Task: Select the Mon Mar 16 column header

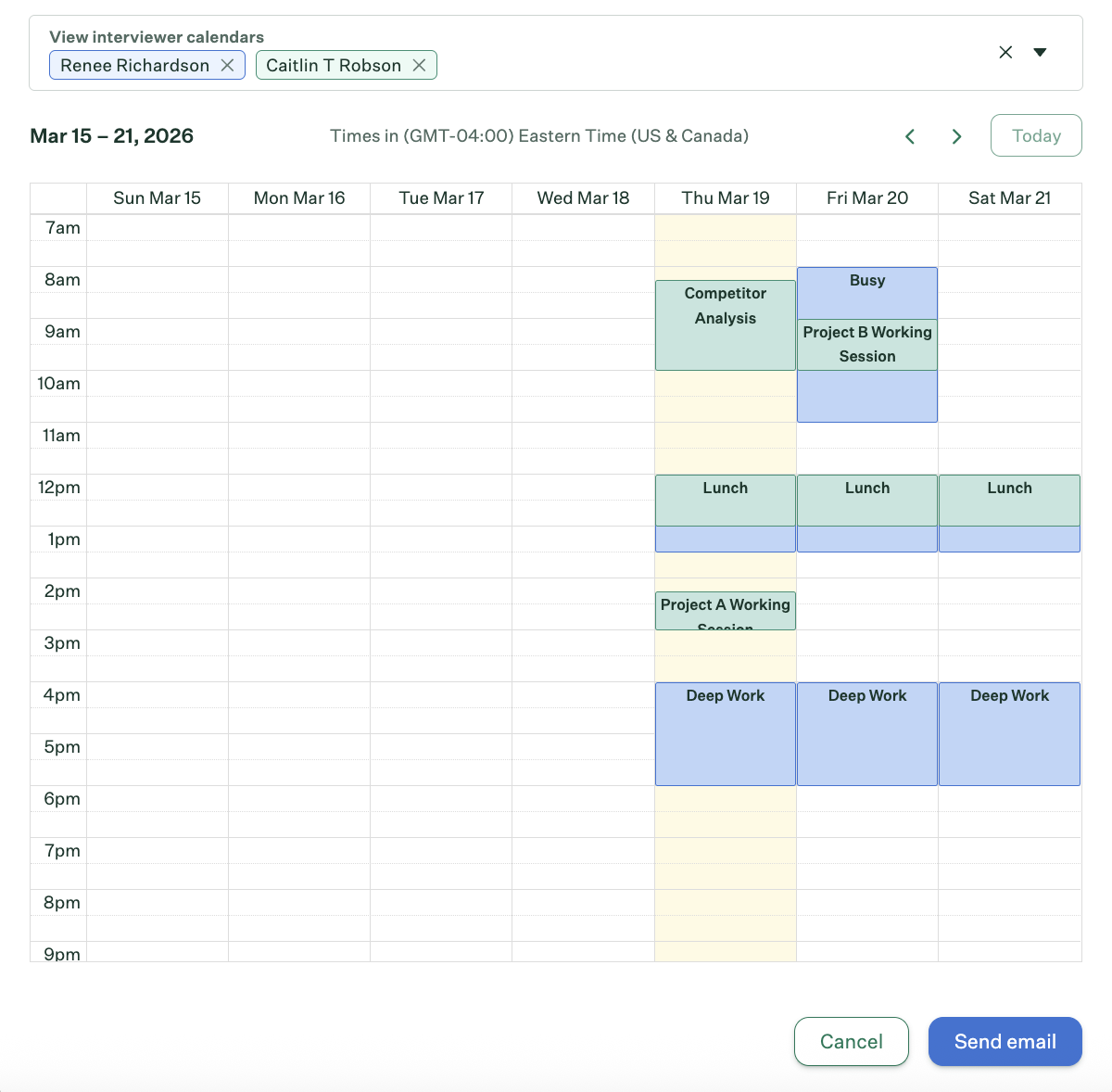Action: tap(298, 198)
